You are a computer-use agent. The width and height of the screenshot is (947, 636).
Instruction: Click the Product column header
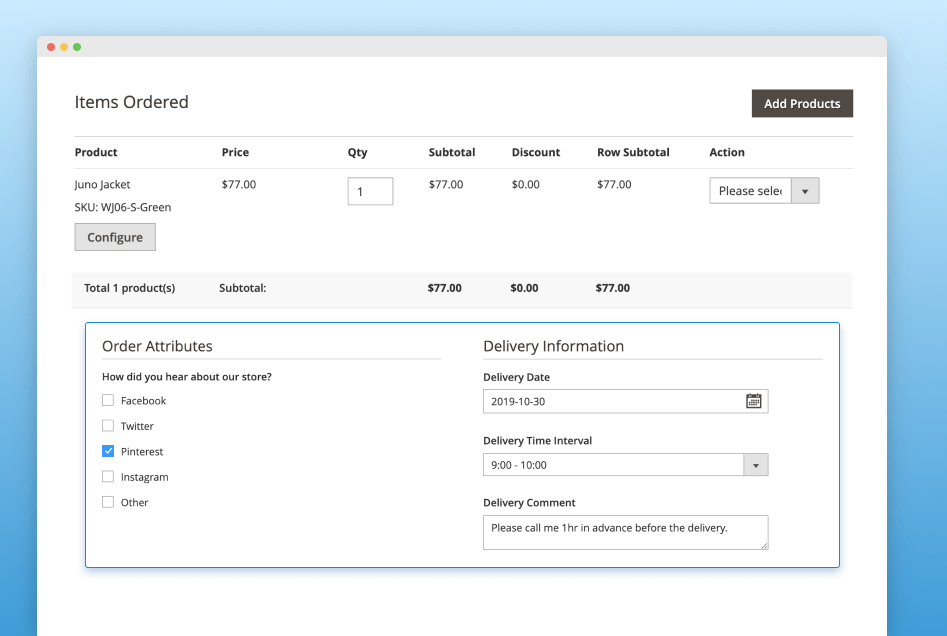pos(96,152)
